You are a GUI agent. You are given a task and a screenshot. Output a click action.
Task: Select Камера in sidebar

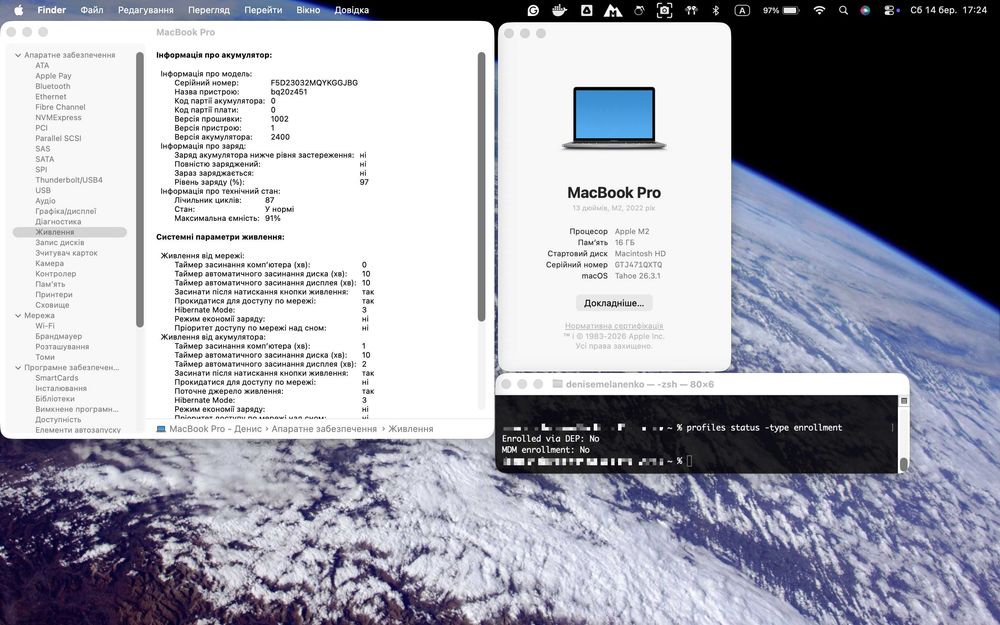tap(49, 263)
